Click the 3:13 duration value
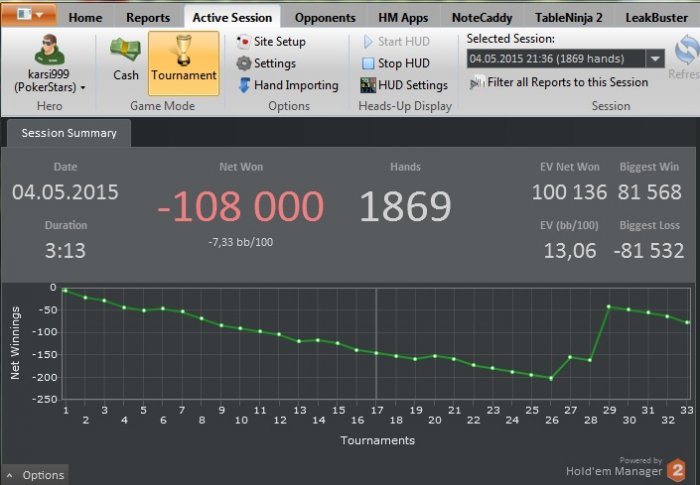The image size is (700, 485). point(65,251)
